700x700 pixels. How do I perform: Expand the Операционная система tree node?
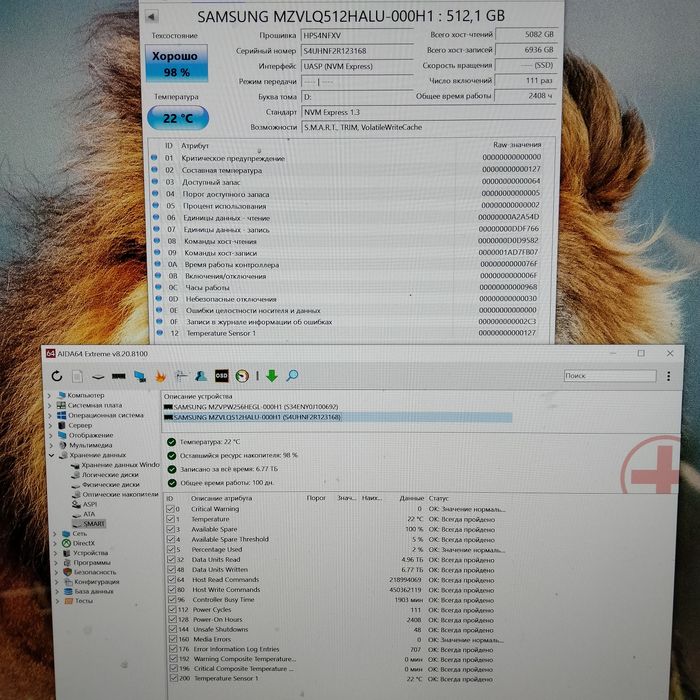point(50,415)
